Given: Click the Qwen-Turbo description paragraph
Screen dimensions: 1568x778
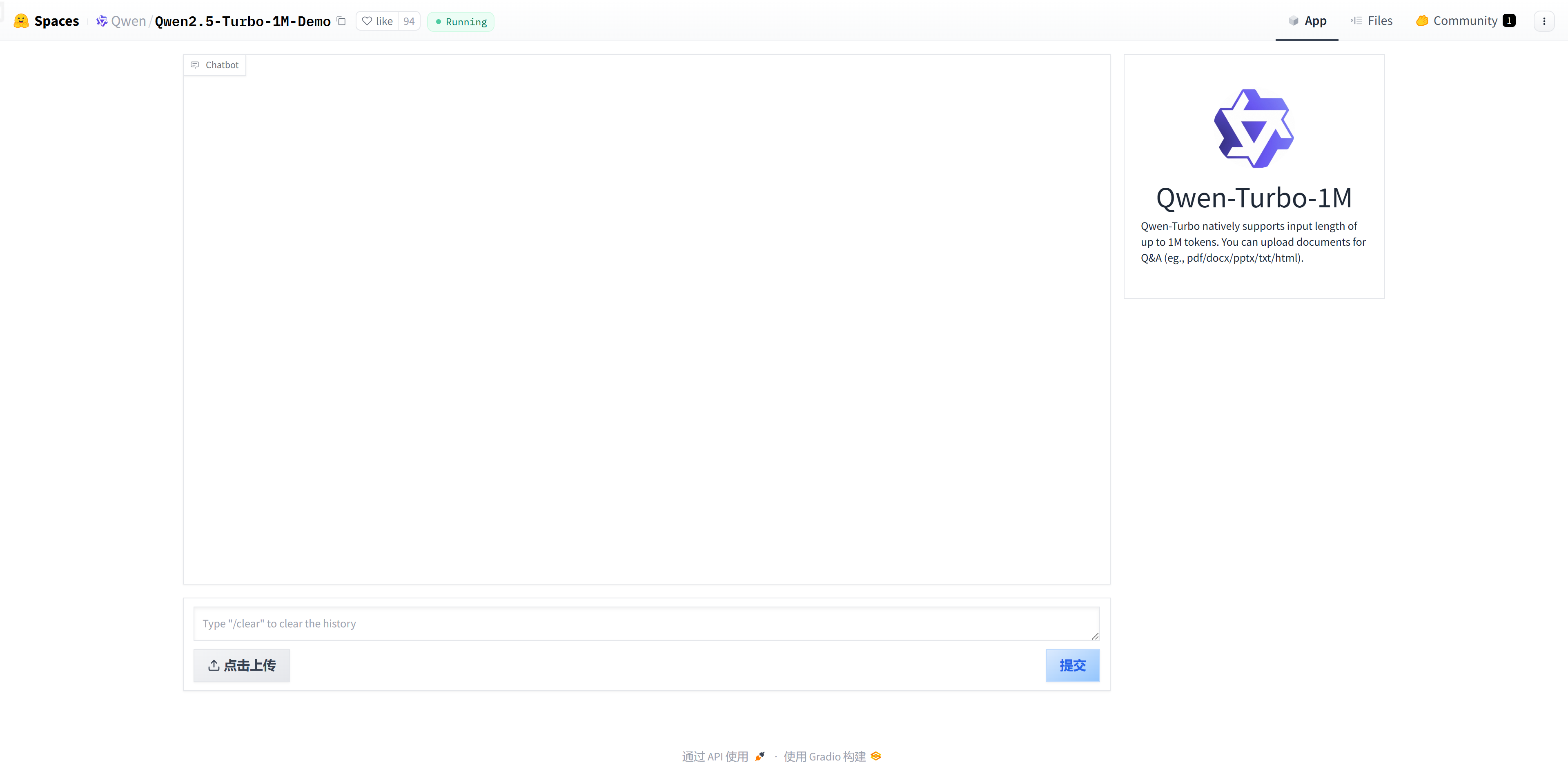Looking at the screenshot, I should (1254, 242).
